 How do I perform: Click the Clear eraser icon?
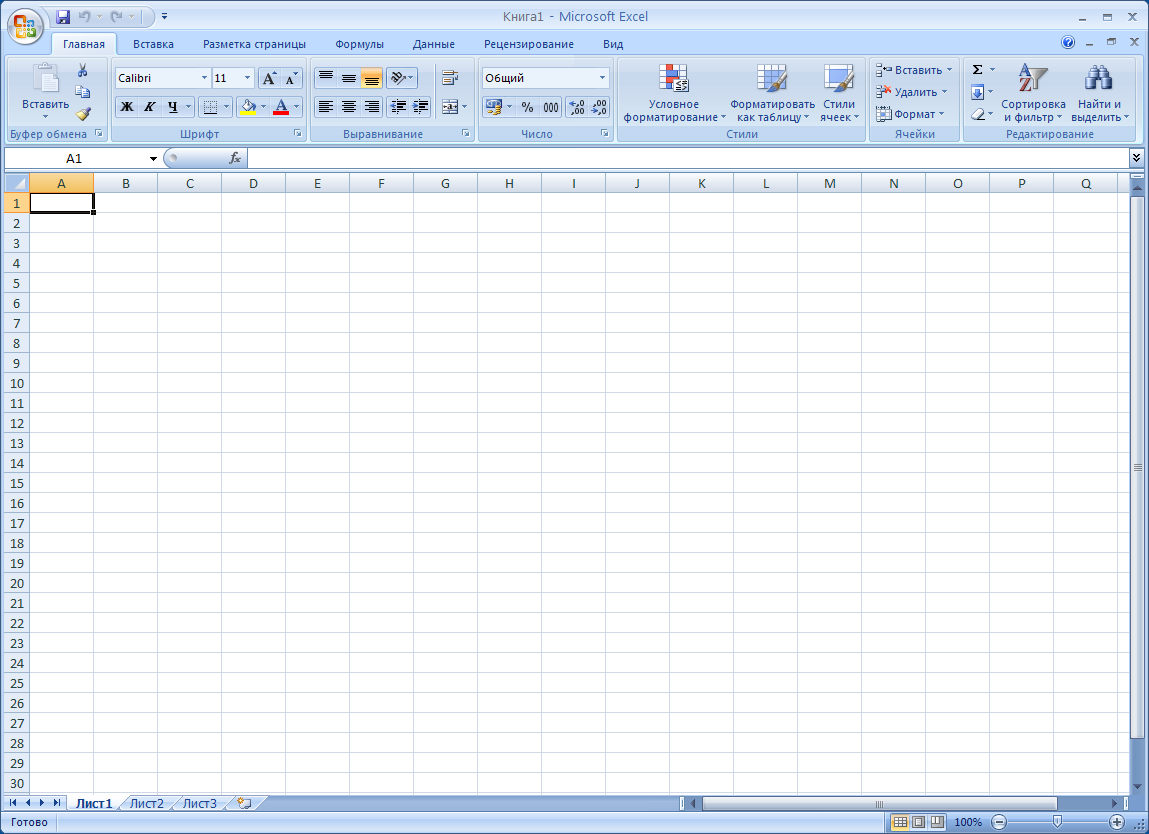click(x=978, y=114)
